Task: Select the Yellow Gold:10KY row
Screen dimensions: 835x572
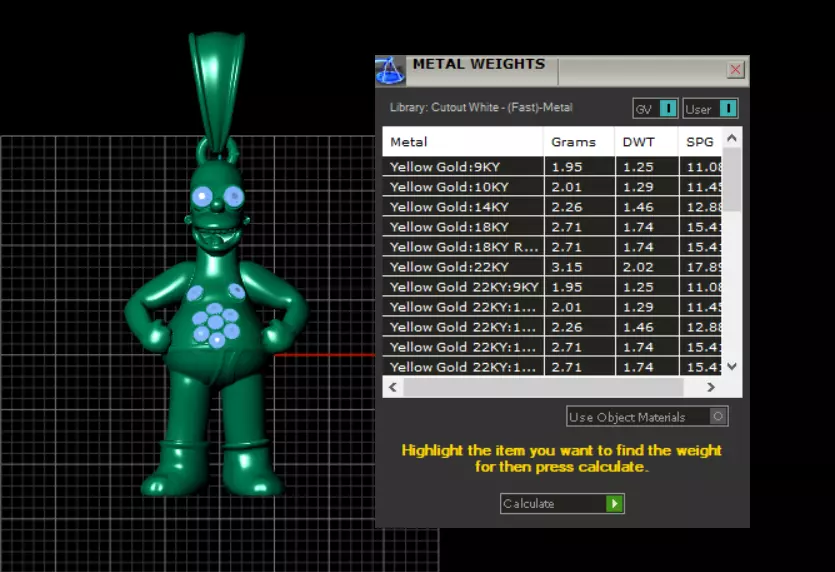Action: point(552,187)
